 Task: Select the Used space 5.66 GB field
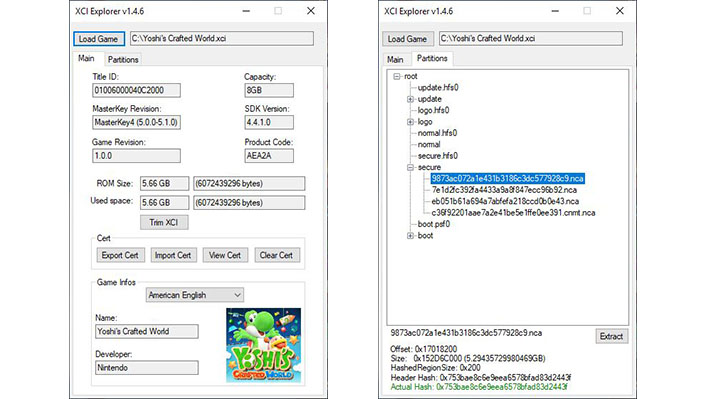pyautogui.click(x=164, y=203)
